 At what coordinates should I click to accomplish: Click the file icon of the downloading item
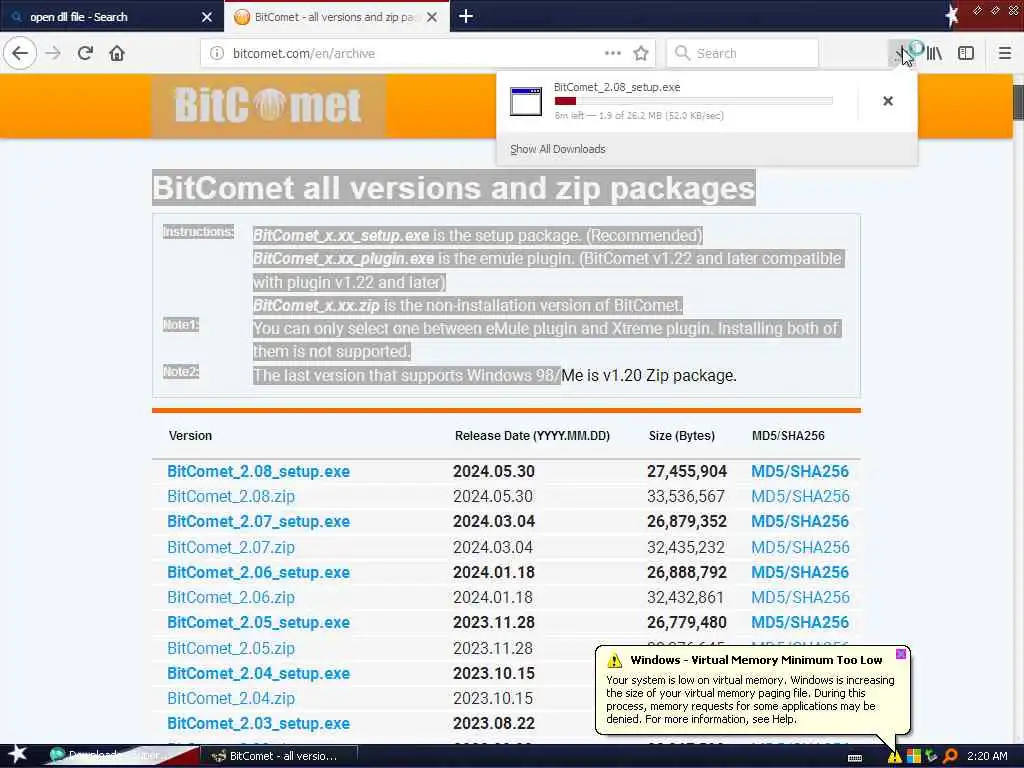tap(526, 101)
